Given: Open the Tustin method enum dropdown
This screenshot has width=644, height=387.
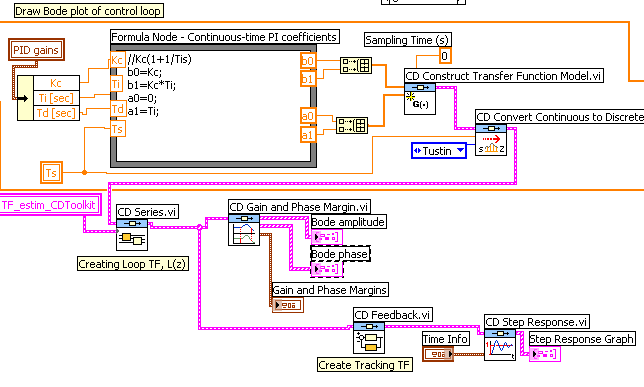Looking at the screenshot, I should coord(439,151).
